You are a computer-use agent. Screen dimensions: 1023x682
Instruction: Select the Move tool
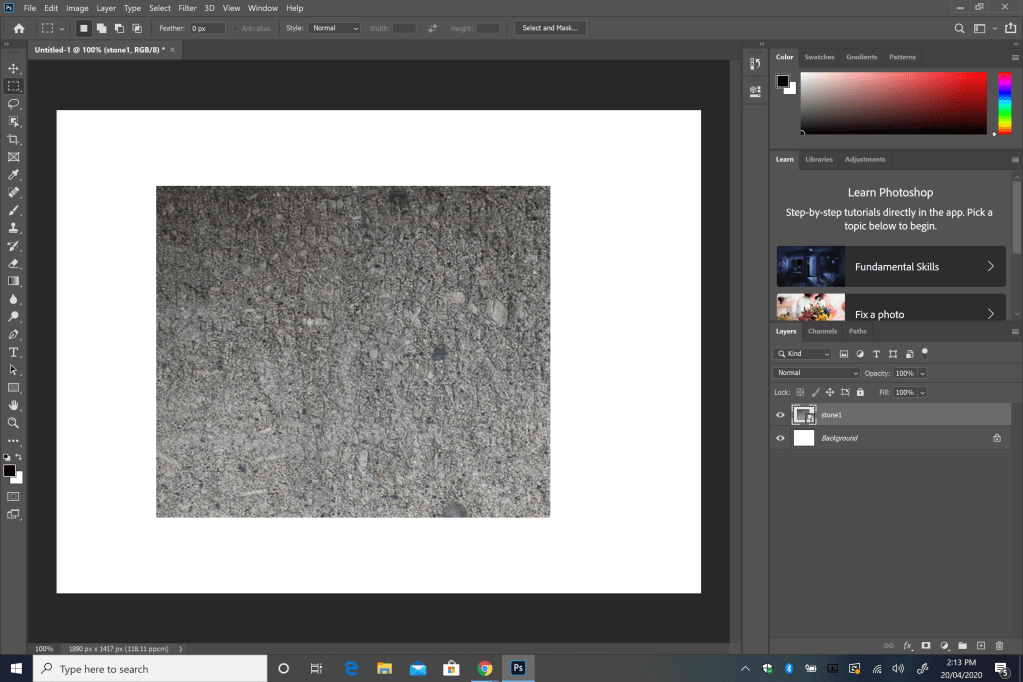14,68
